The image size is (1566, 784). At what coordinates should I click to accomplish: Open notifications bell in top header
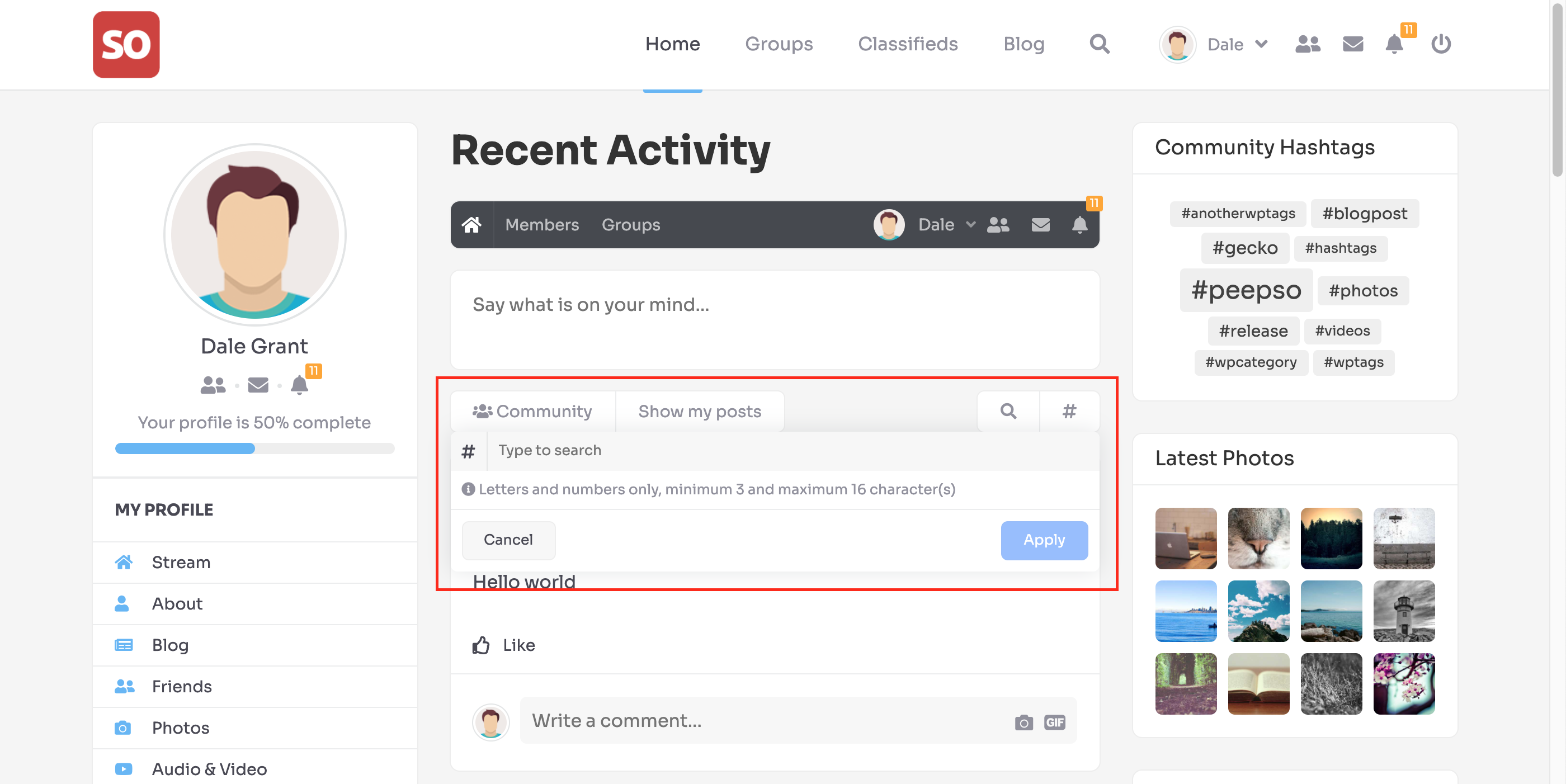point(1394,44)
